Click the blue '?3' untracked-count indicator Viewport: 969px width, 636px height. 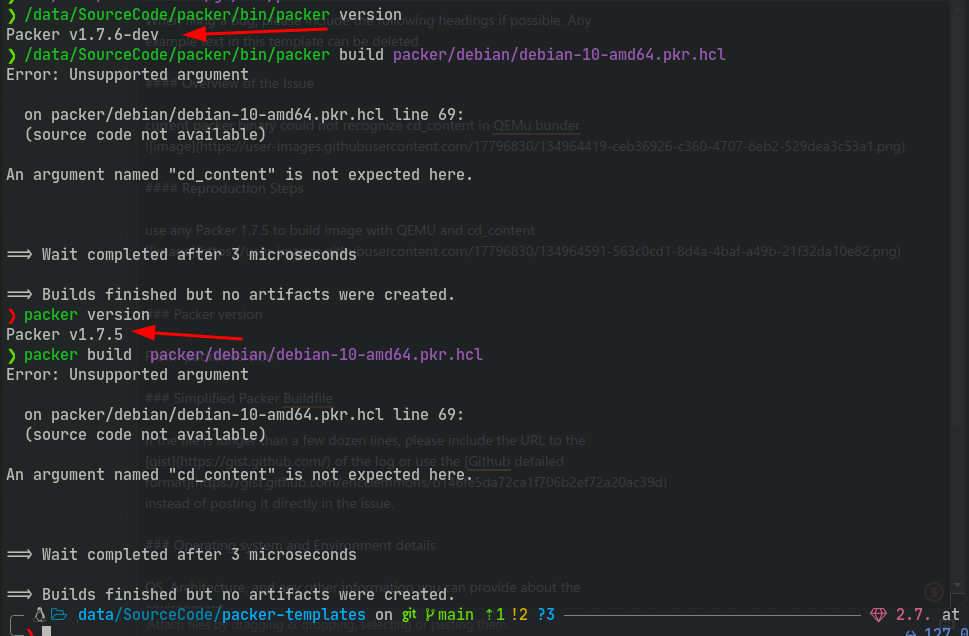546,614
